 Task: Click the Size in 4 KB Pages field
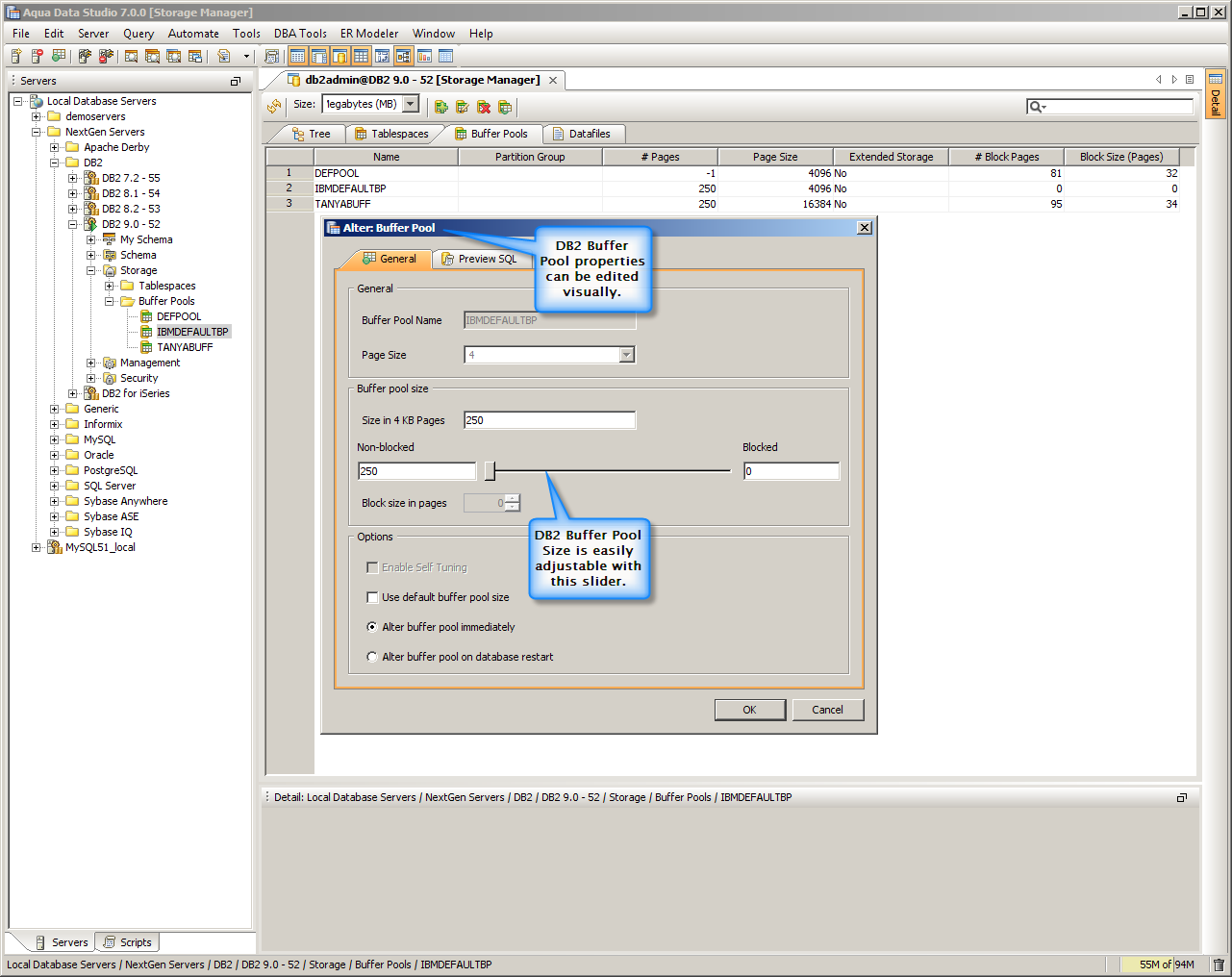click(549, 420)
